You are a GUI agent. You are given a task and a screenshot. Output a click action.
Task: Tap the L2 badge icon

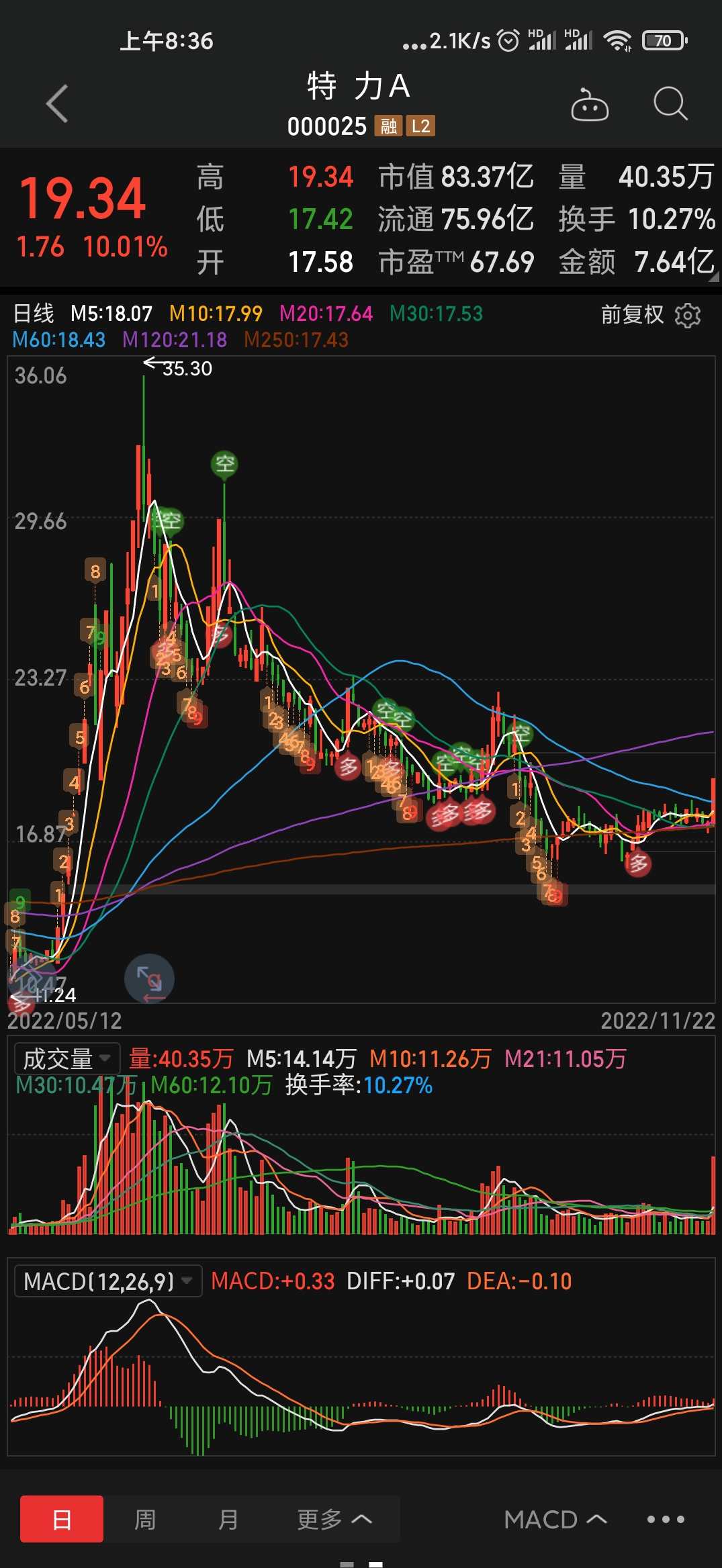tap(420, 126)
